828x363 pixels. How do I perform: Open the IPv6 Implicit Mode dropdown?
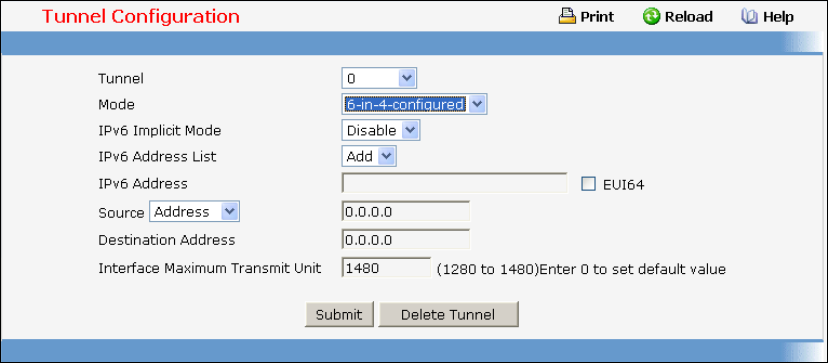pos(381,130)
